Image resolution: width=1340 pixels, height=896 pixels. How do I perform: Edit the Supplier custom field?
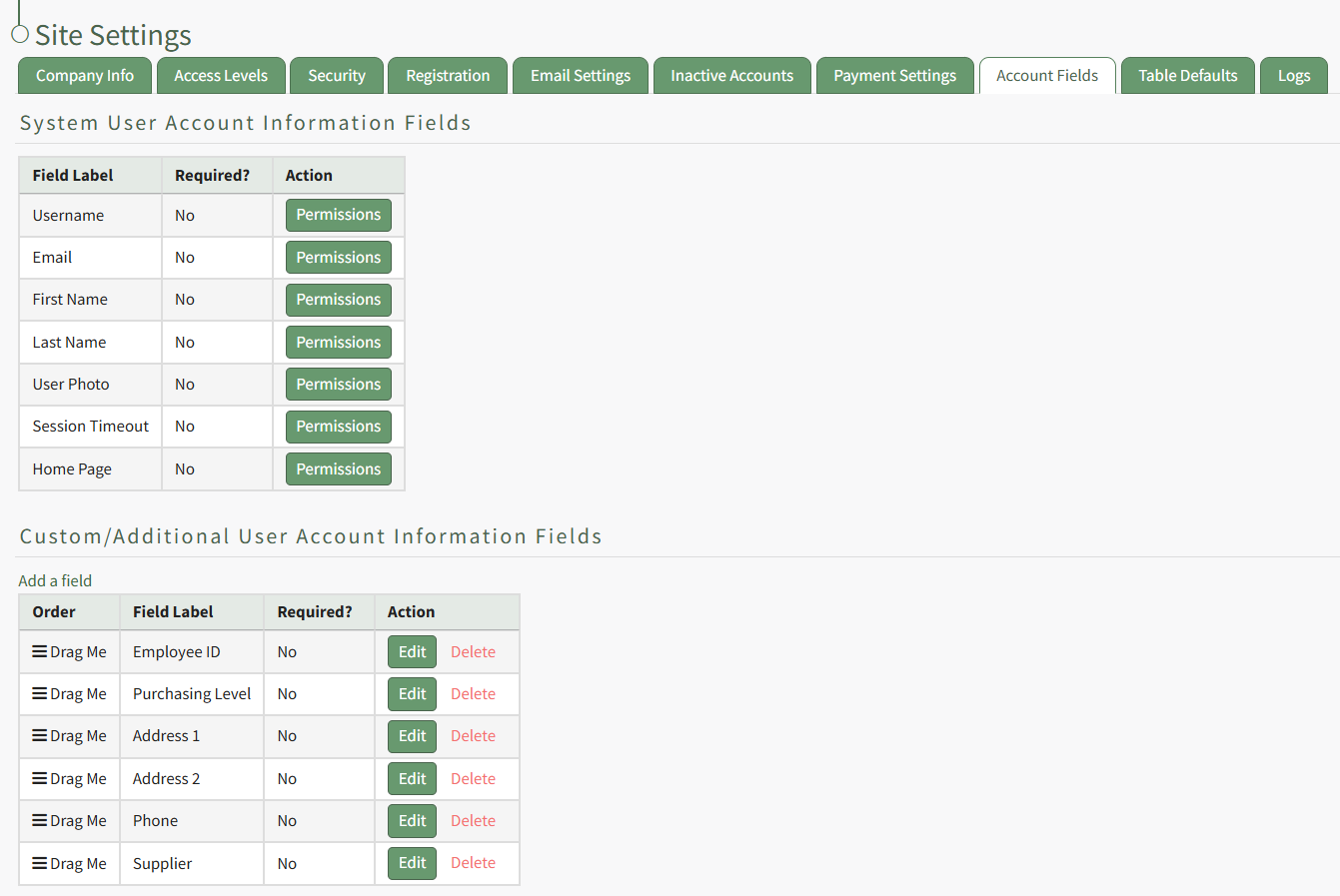point(412,863)
